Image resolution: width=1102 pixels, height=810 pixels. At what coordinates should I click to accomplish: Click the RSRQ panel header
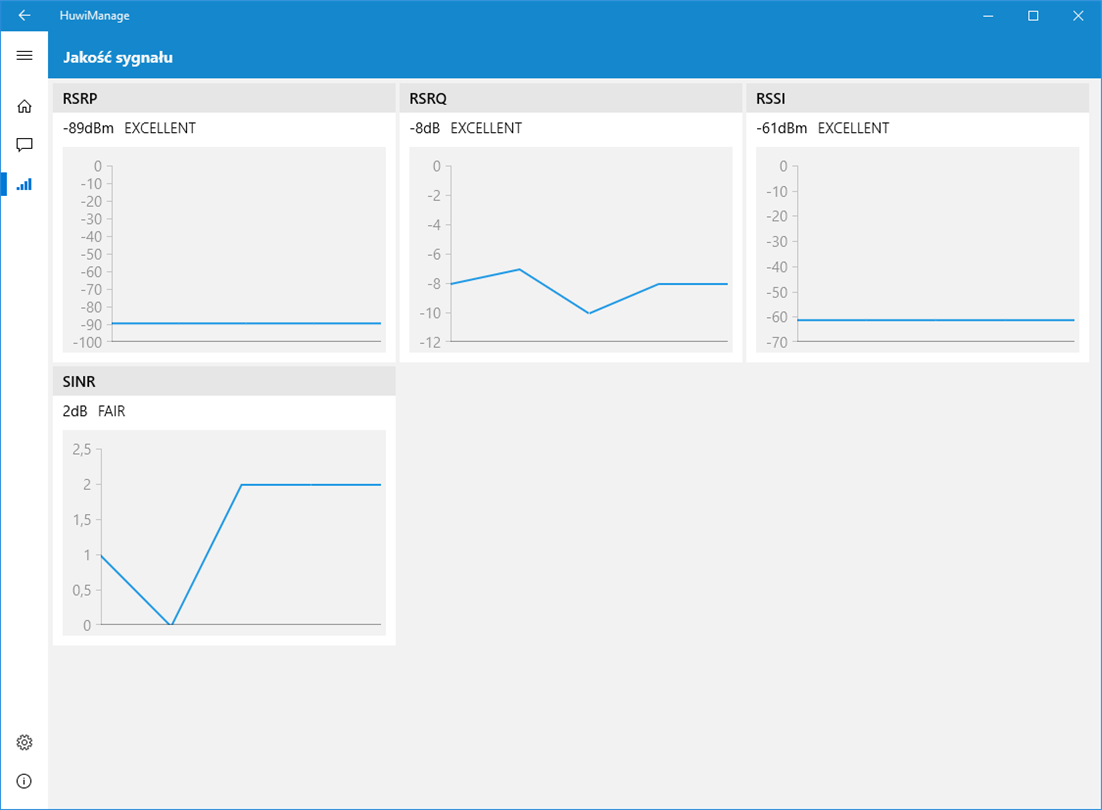[571, 98]
